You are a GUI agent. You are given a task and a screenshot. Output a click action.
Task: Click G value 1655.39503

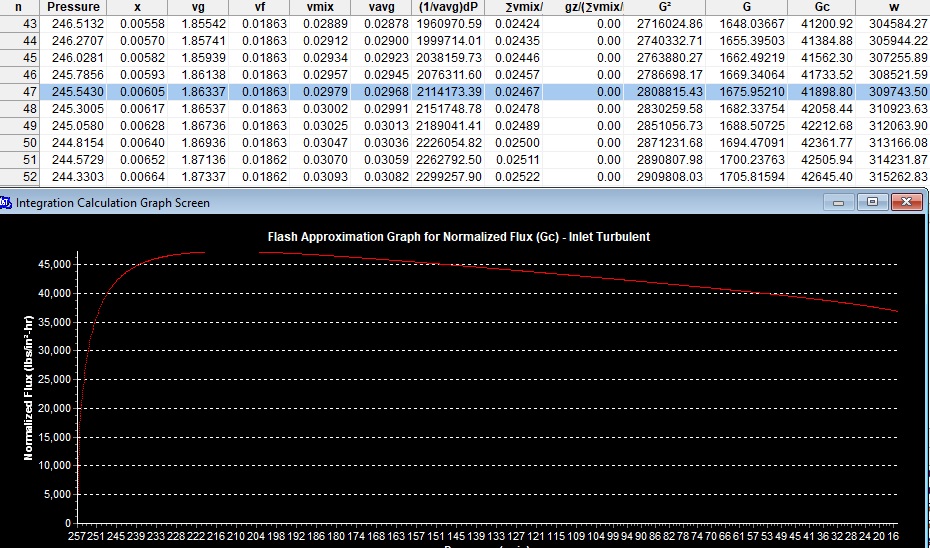(753, 42)
